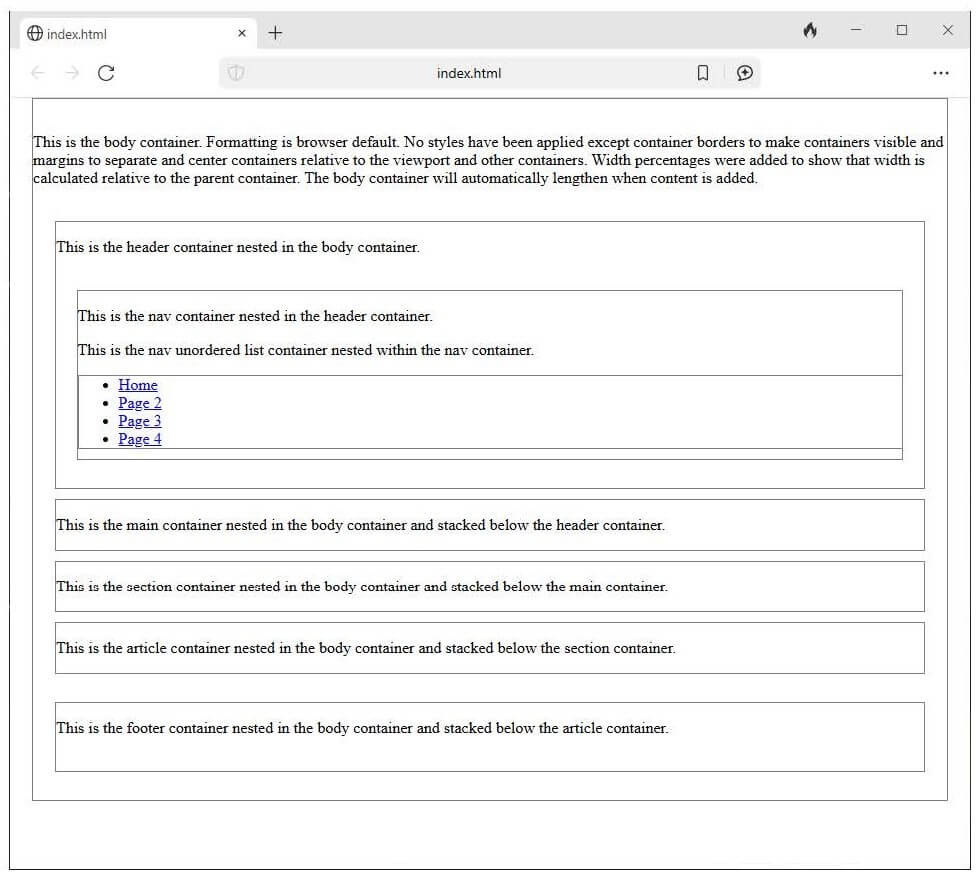980x879 pixels.
Task: Open the shield site security icon
Action: click(x=236, y=73)
